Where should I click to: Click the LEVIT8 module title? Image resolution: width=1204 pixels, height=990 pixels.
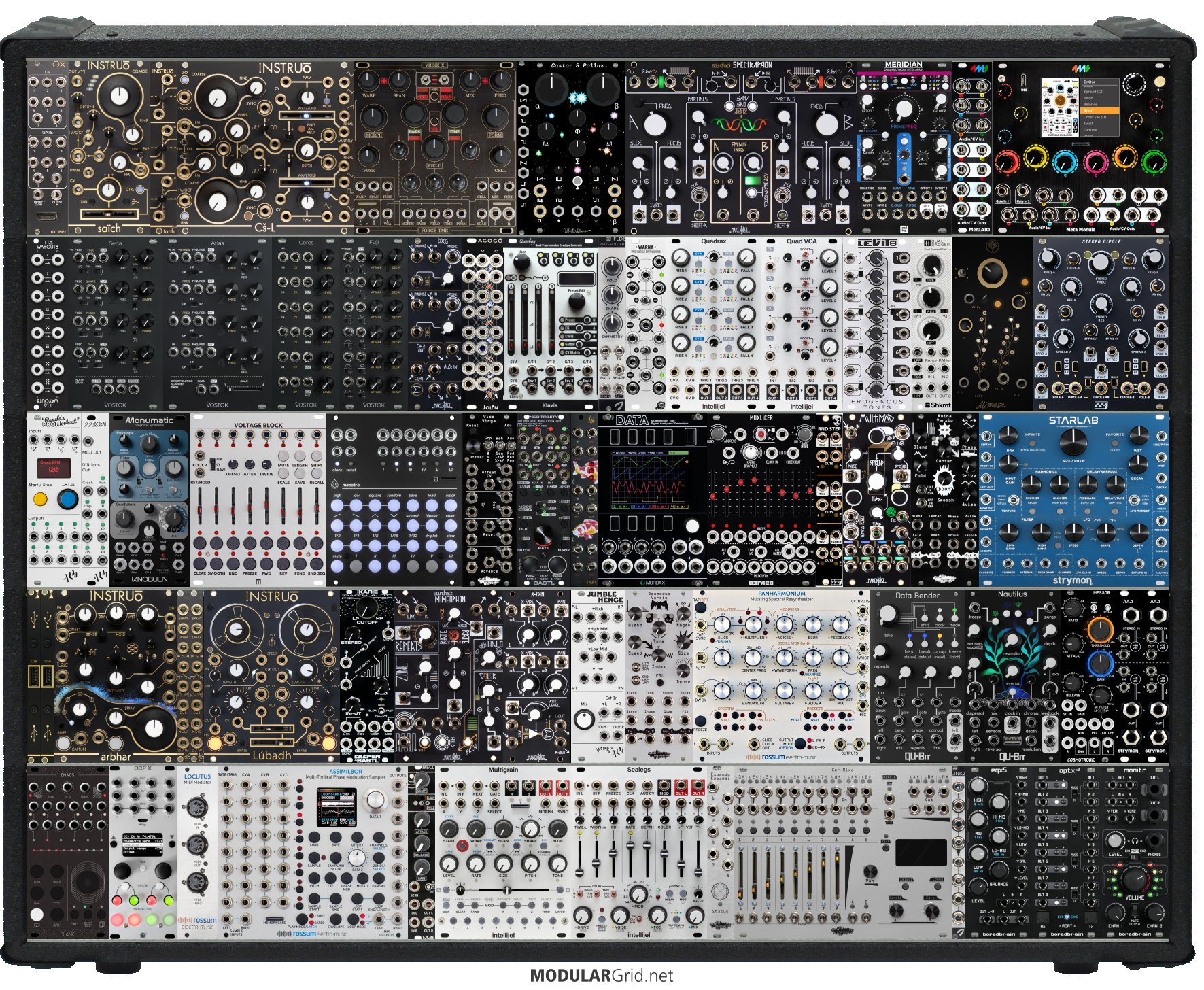pos(876,243)
